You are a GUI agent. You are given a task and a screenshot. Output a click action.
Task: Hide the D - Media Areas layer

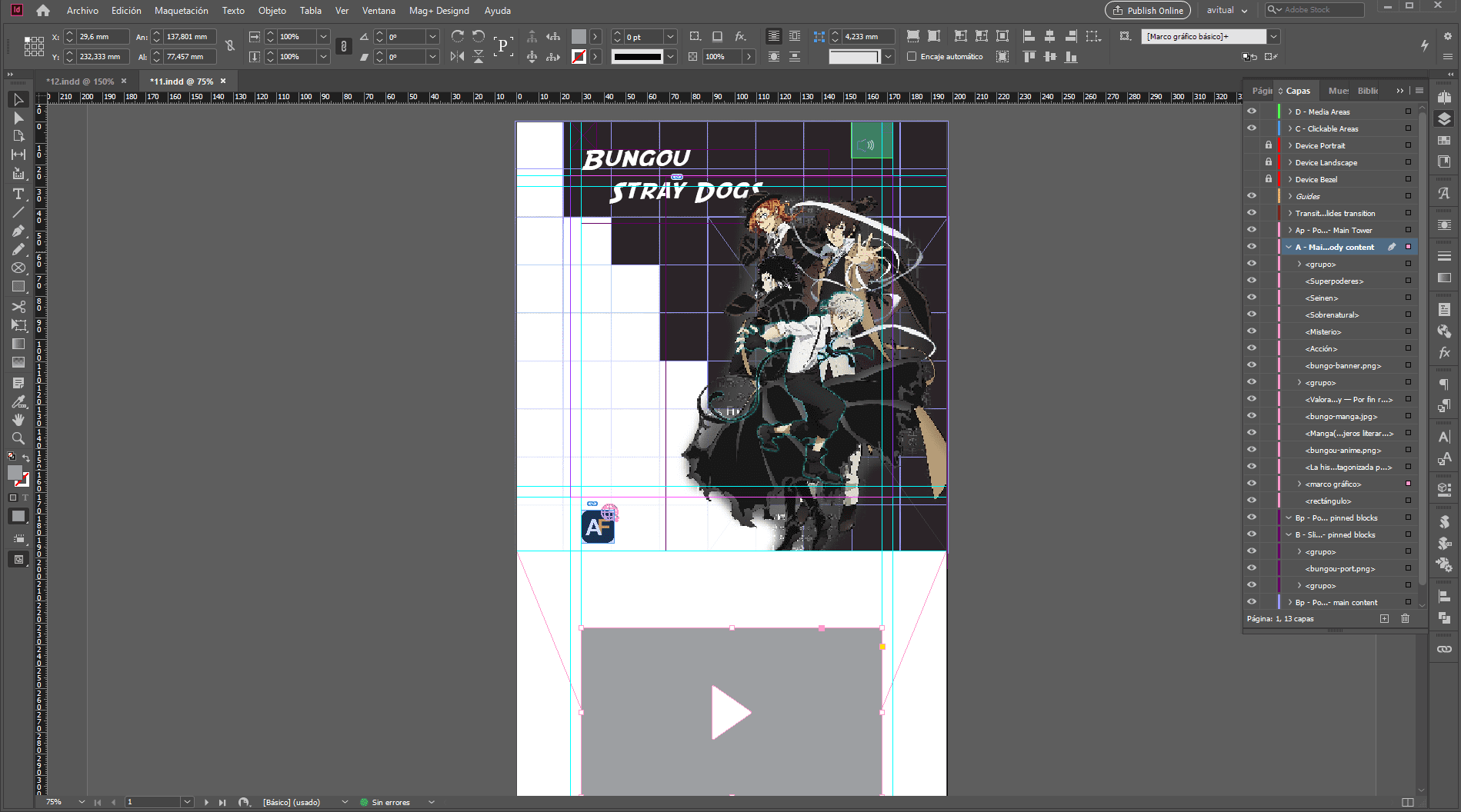coord(1252,111)
